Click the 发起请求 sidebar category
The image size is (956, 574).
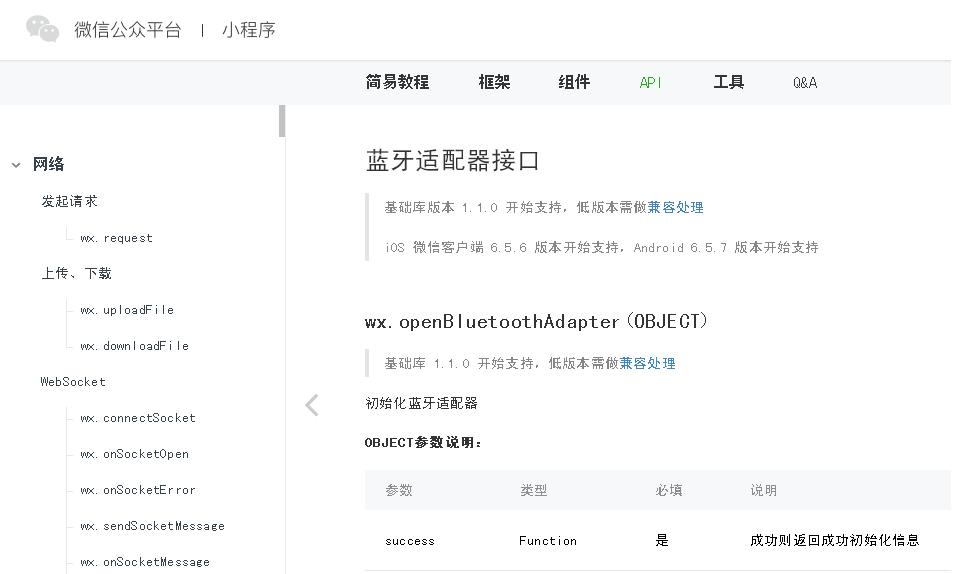[x=69, y=201]
